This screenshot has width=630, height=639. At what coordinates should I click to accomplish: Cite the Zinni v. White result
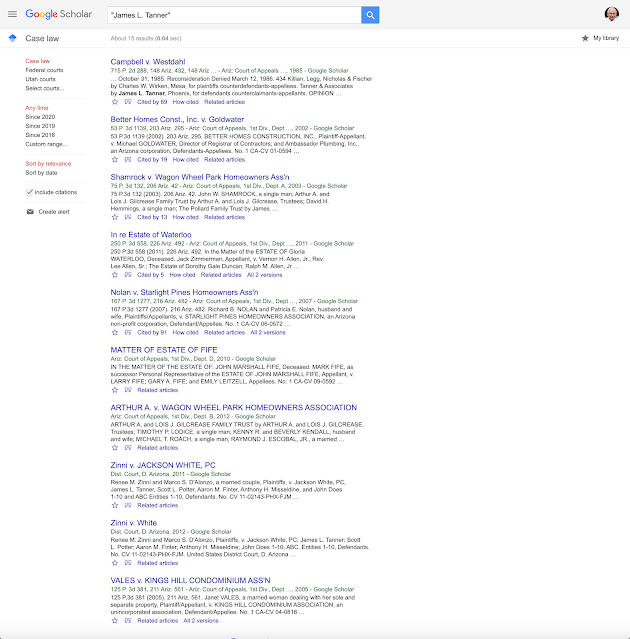pyautogui.click(x=128, y=563)
